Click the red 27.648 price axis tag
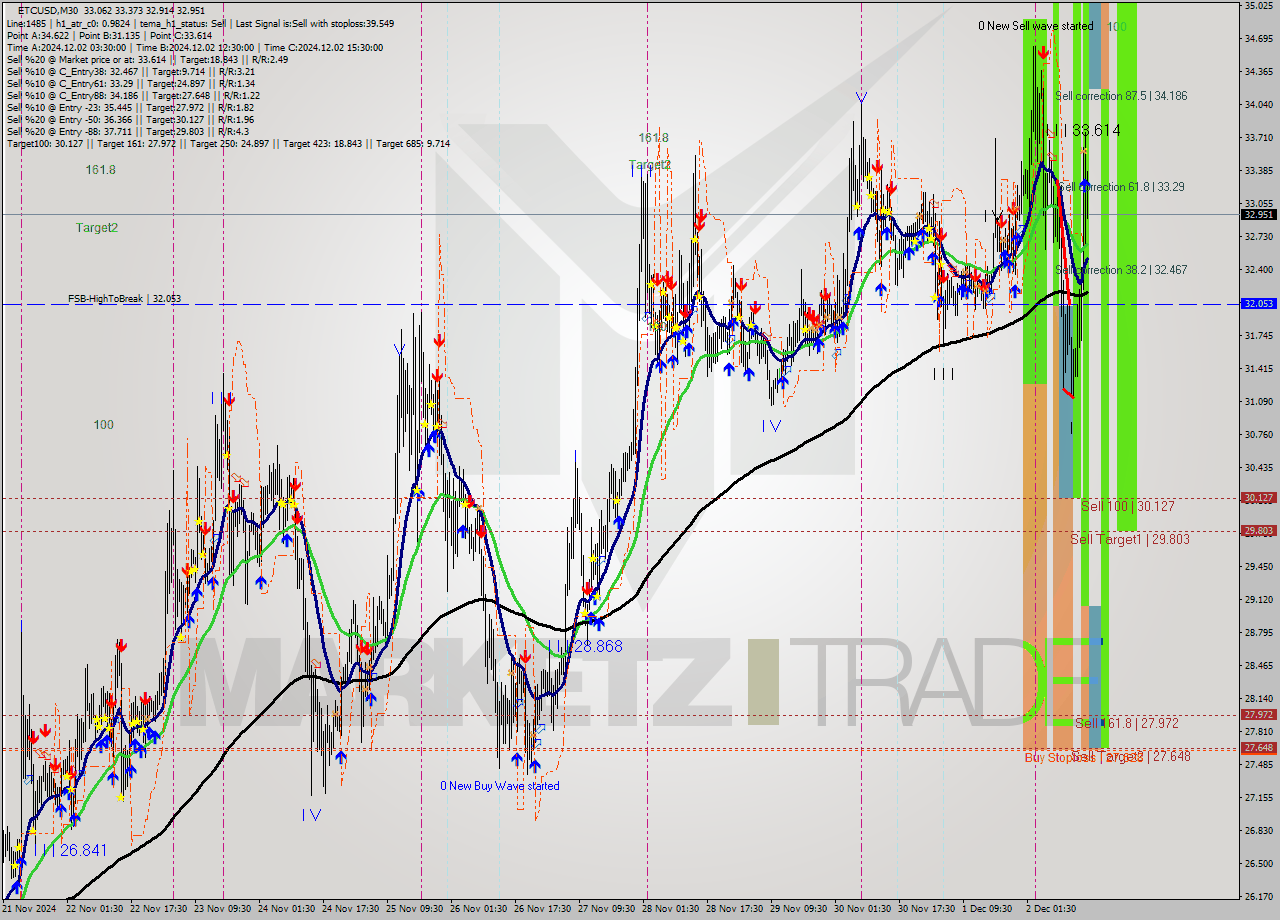 pyautogui.click(x=1258, y=748)
